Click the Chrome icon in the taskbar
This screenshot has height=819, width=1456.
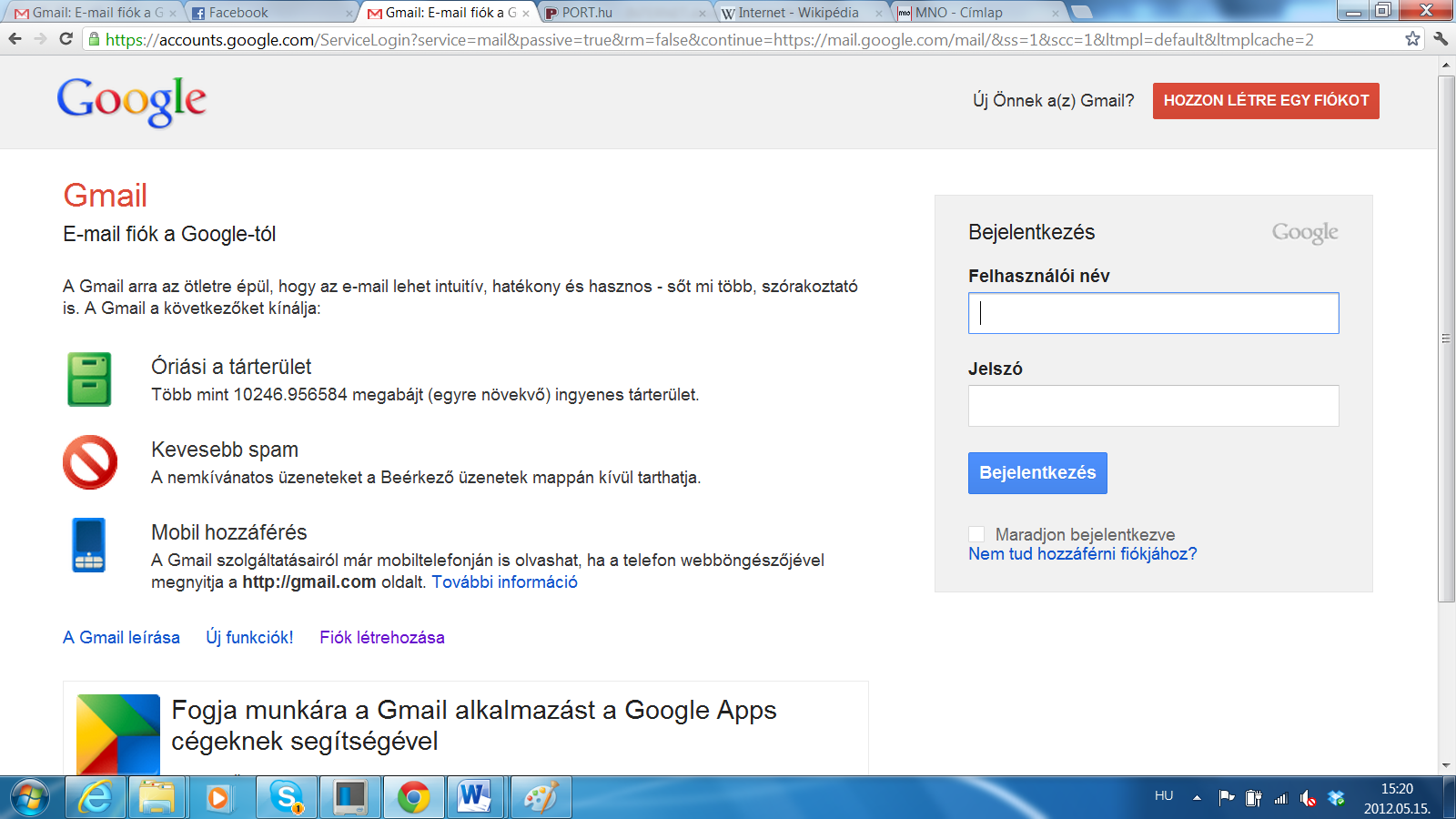[414, 798]
